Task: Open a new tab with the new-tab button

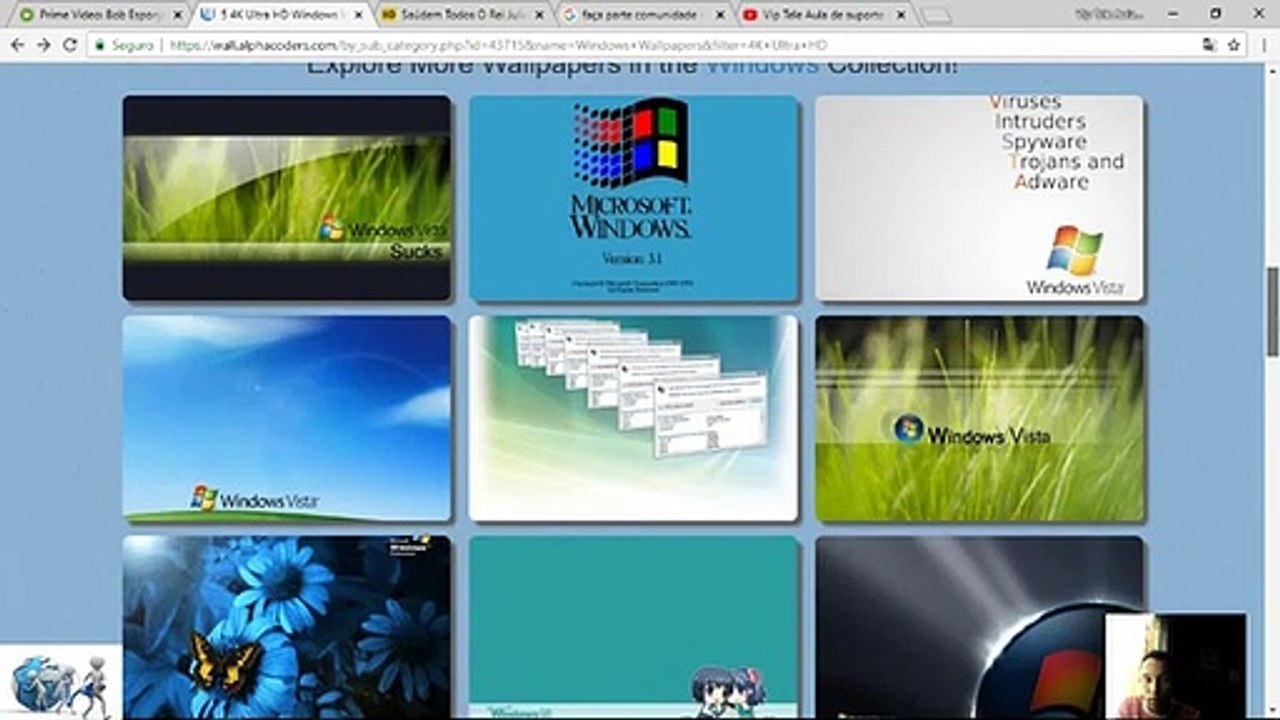Action: pos(935,15)
